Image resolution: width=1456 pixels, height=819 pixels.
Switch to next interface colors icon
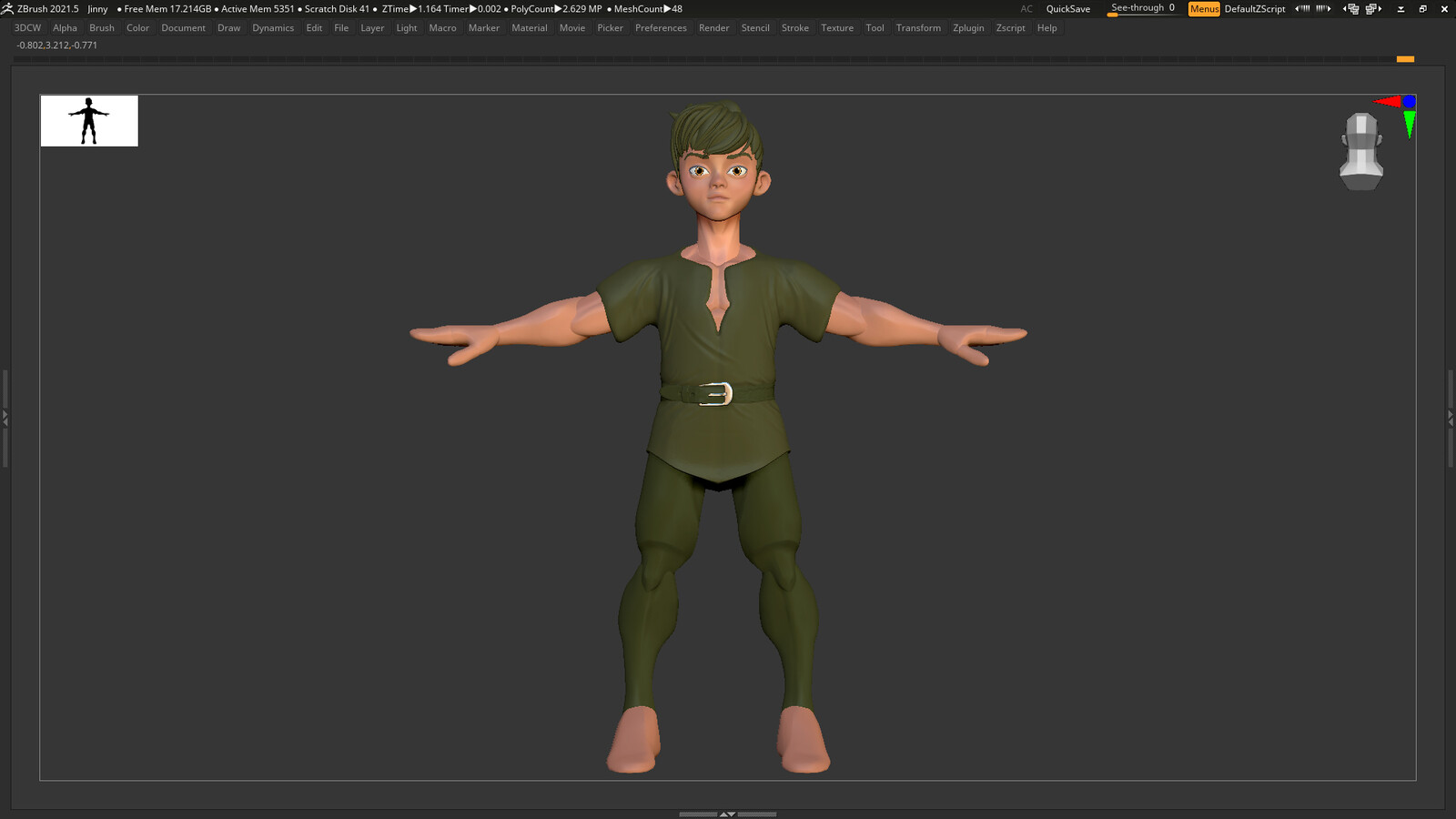tap(1323, 8)
